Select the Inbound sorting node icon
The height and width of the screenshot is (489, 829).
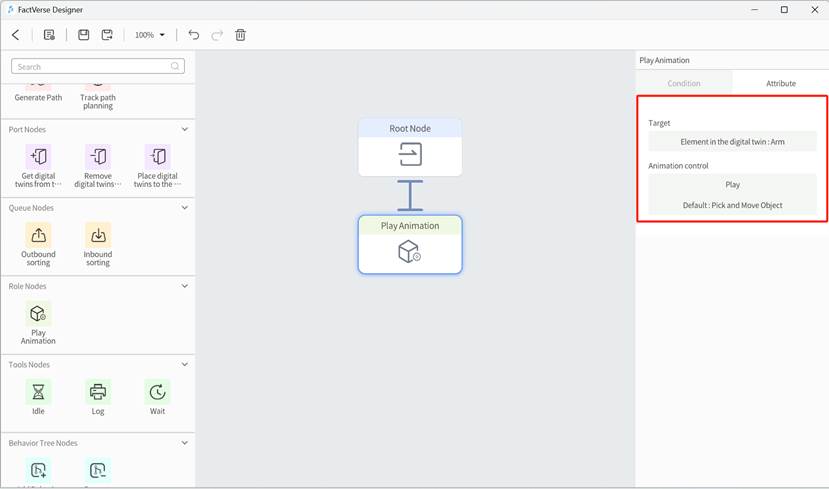[x=98, y=235]
